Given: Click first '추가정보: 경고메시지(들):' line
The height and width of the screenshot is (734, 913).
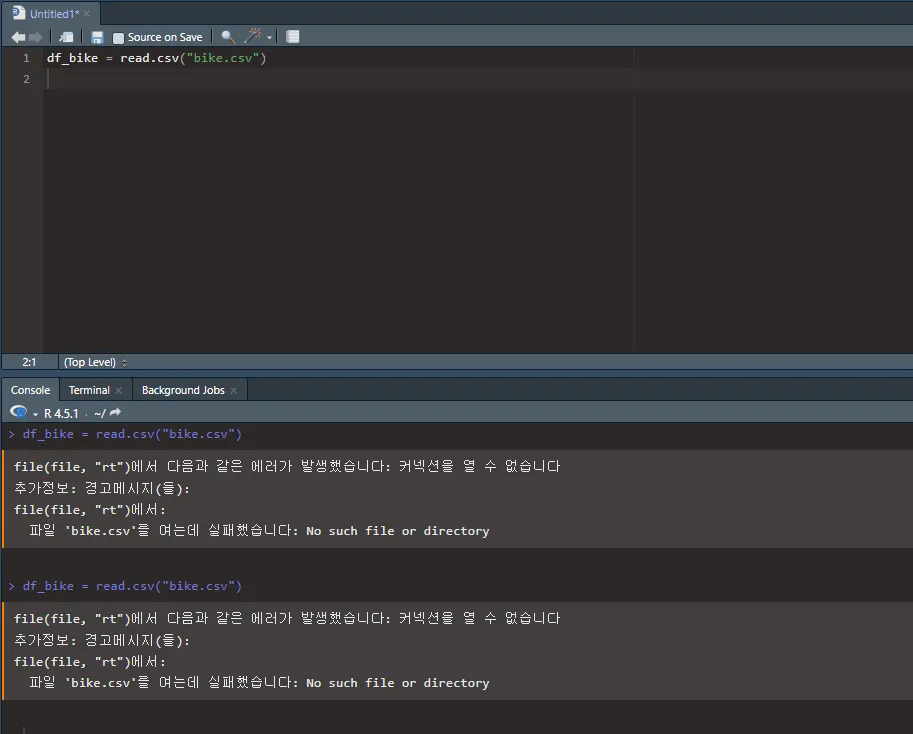Looking at the screenshot, I should 102,488.
